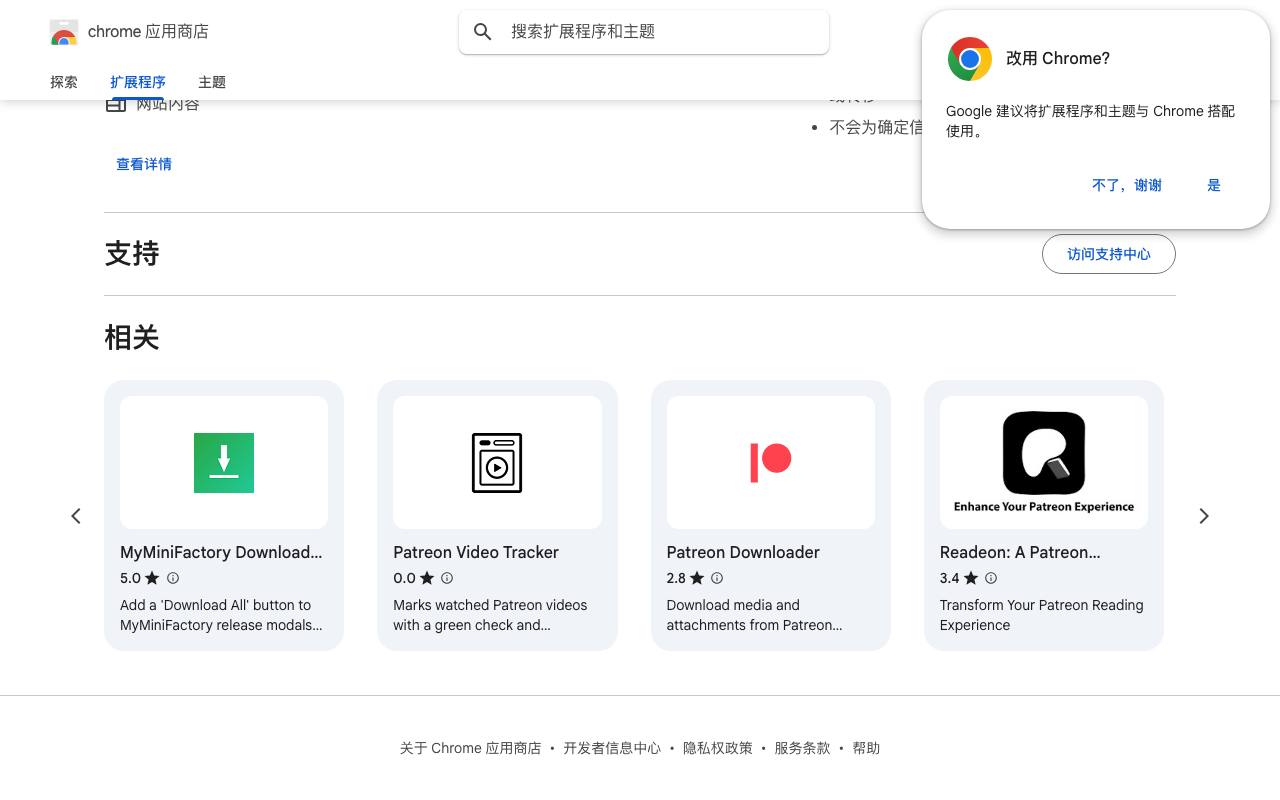The height and width of the screenshot is (800, 1280).
Task: Click the Chrome logo in the popup
Action: [x=969, y=59]
